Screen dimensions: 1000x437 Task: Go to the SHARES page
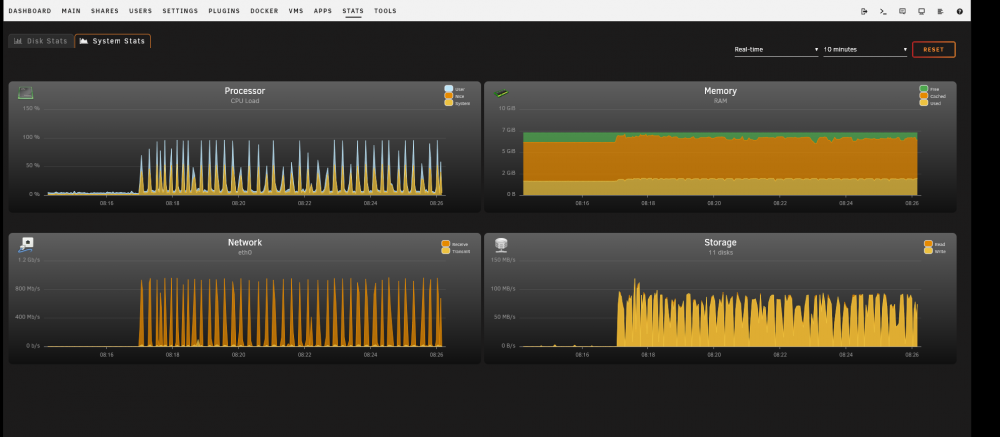click(x=105, y=11)
